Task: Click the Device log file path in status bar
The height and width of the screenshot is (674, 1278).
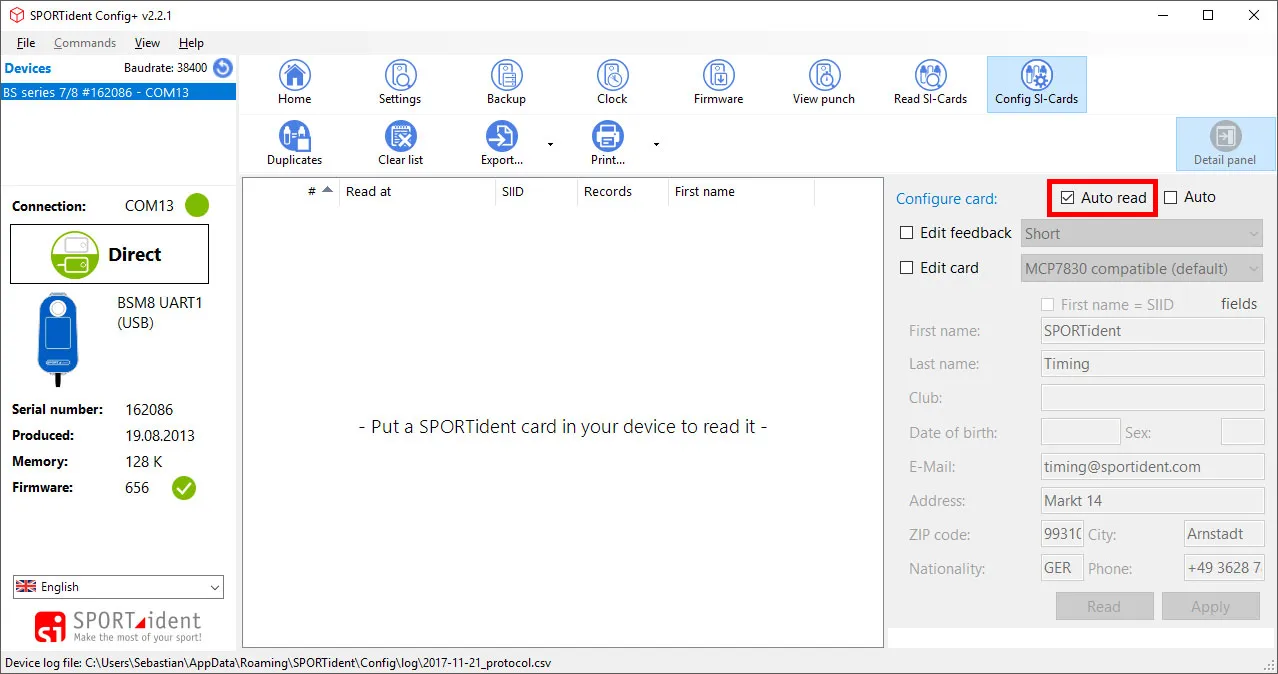Action: click(x=278, y=663)
